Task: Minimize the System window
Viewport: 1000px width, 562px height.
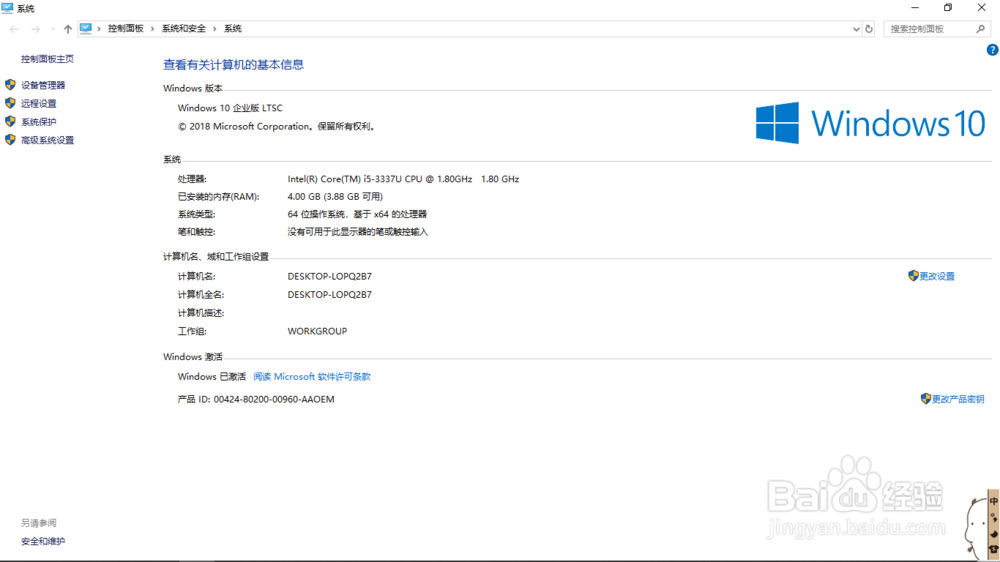Action: [915, 8]
